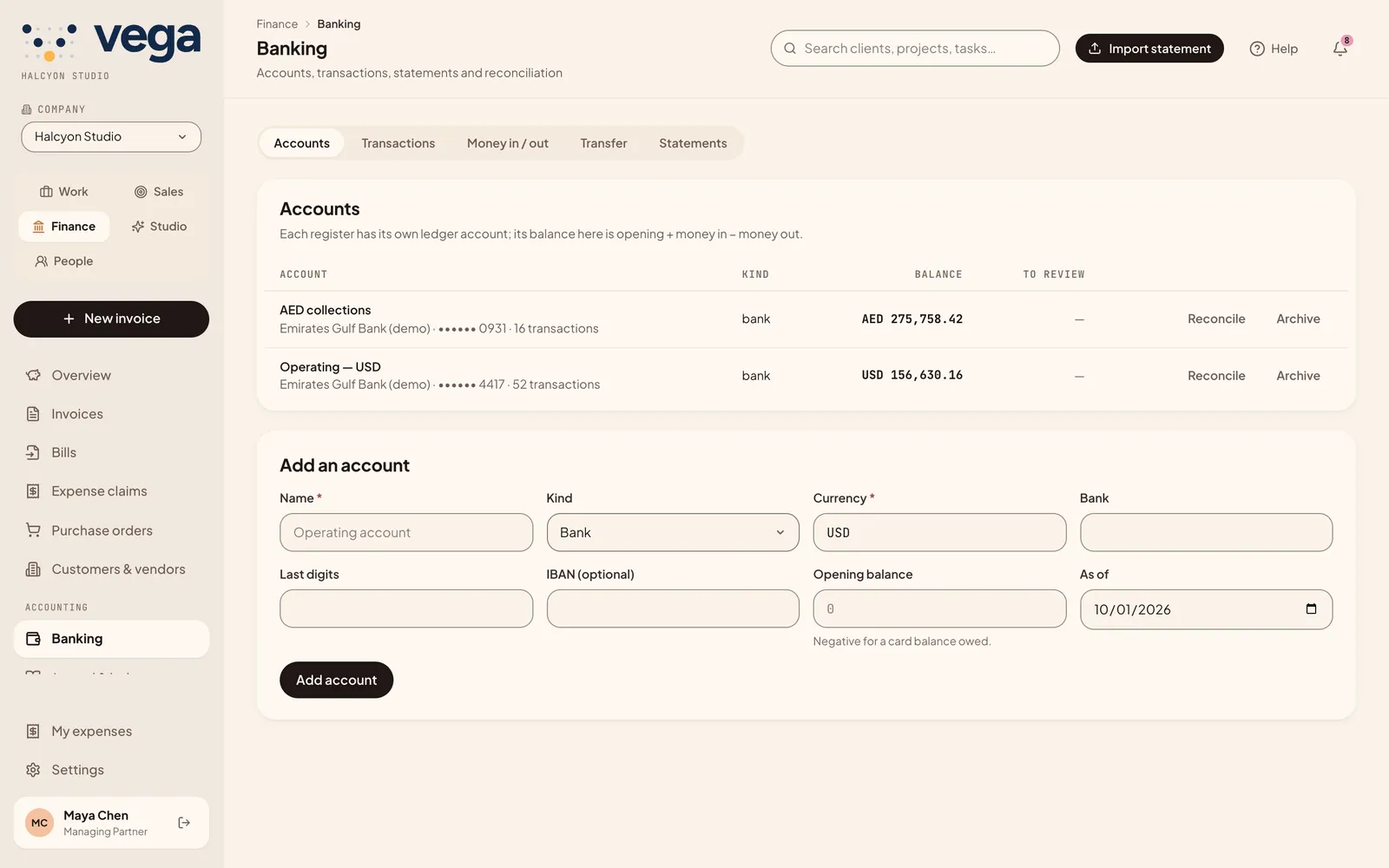Click the Currency field showing USD
The image size is (1389, 868).
(939, 532)
